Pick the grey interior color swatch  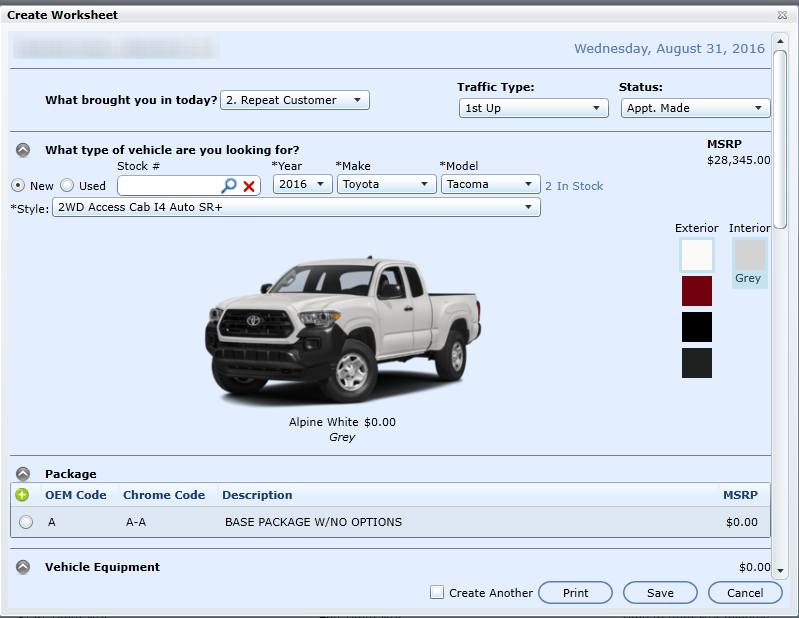(749, 254)
